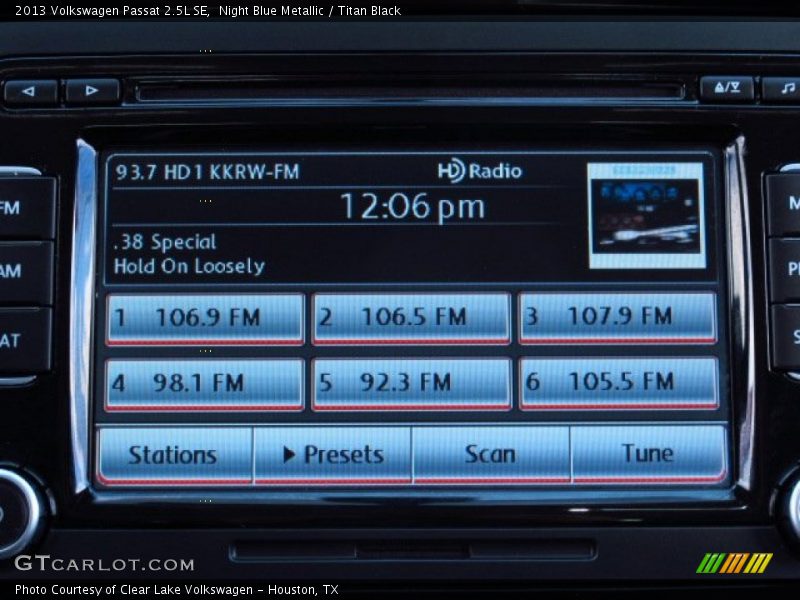This screenshot has width=800, height=600.
Task: Hit the eject disc button
Action: 727,88
